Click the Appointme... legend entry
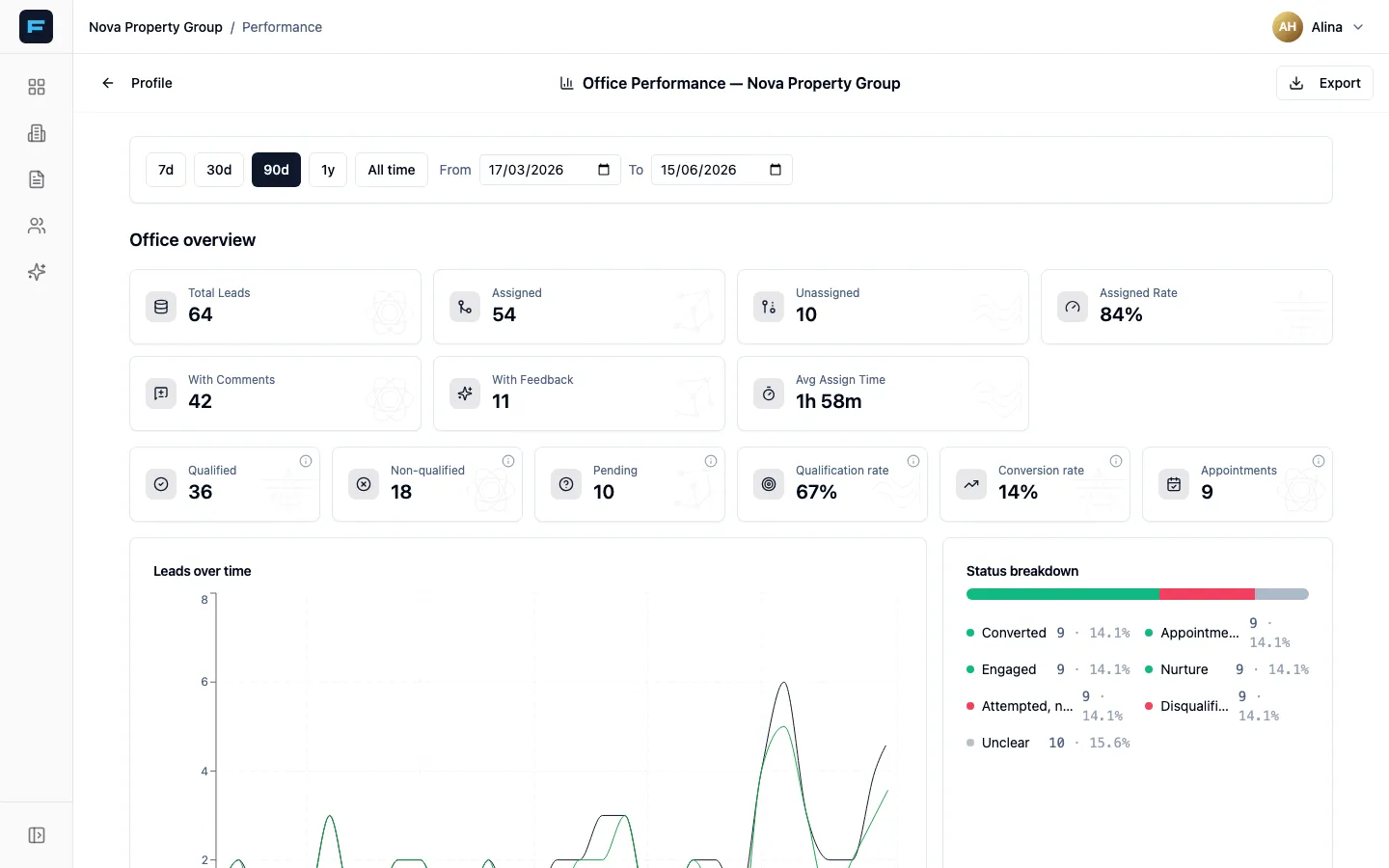This screenshot has height=868, width=1389. (x=1227, y=633)
